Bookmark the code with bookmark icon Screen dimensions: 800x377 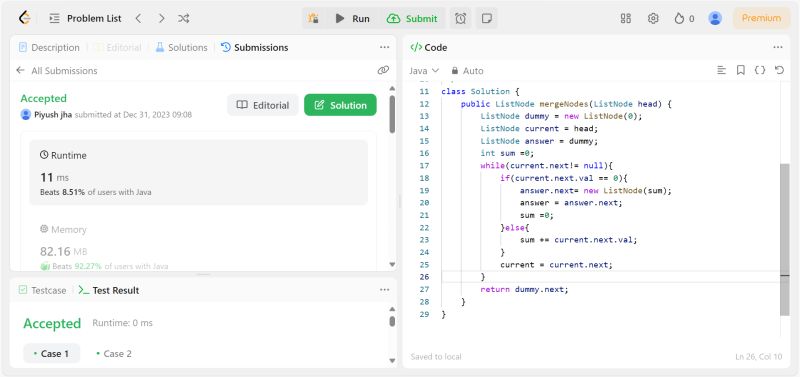point(741,70)
